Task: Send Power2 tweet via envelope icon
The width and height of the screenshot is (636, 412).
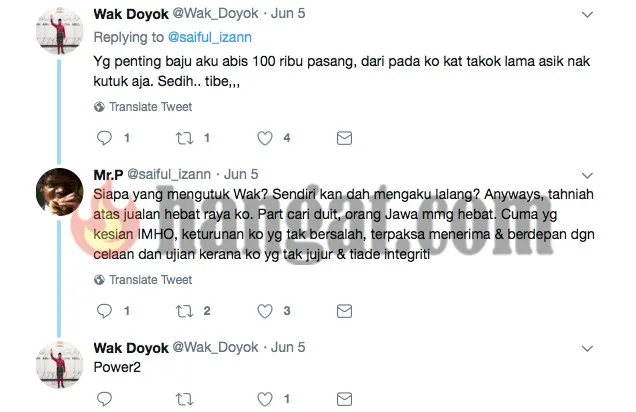Action: 344,399
